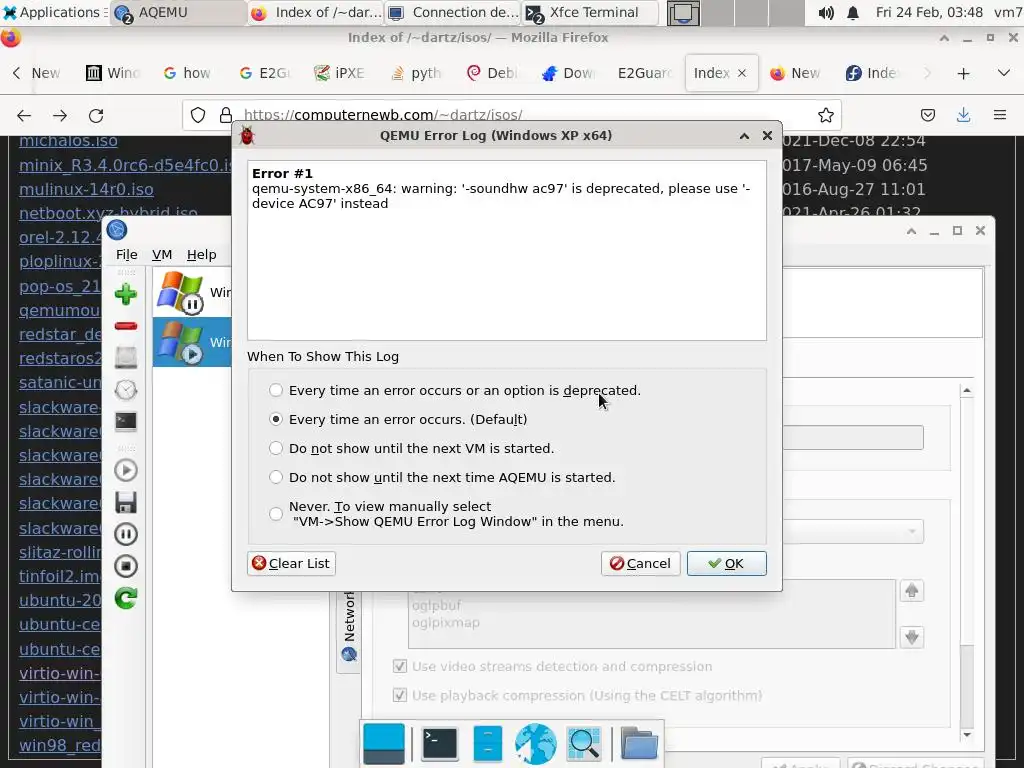The image size is (1024, 768).
Task: Go forward in Firefox with the forward arrow
Action: tap(60, 116)
